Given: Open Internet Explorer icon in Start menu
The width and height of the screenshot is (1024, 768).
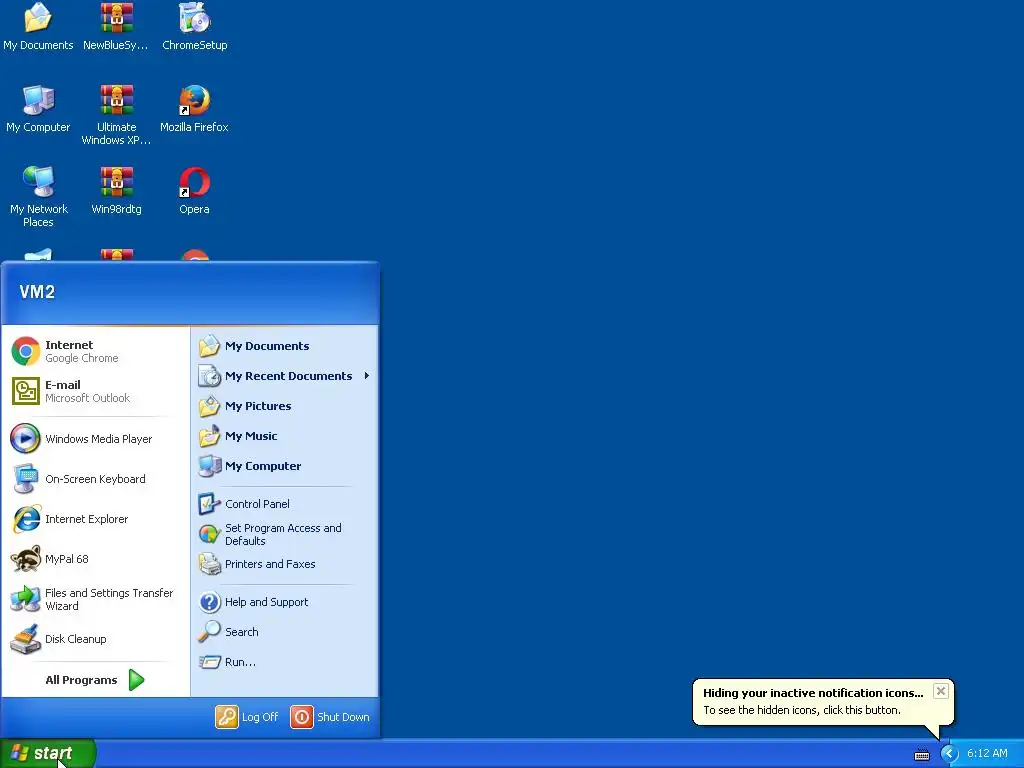Looking at the screenshot, I should tap(25, 519).
